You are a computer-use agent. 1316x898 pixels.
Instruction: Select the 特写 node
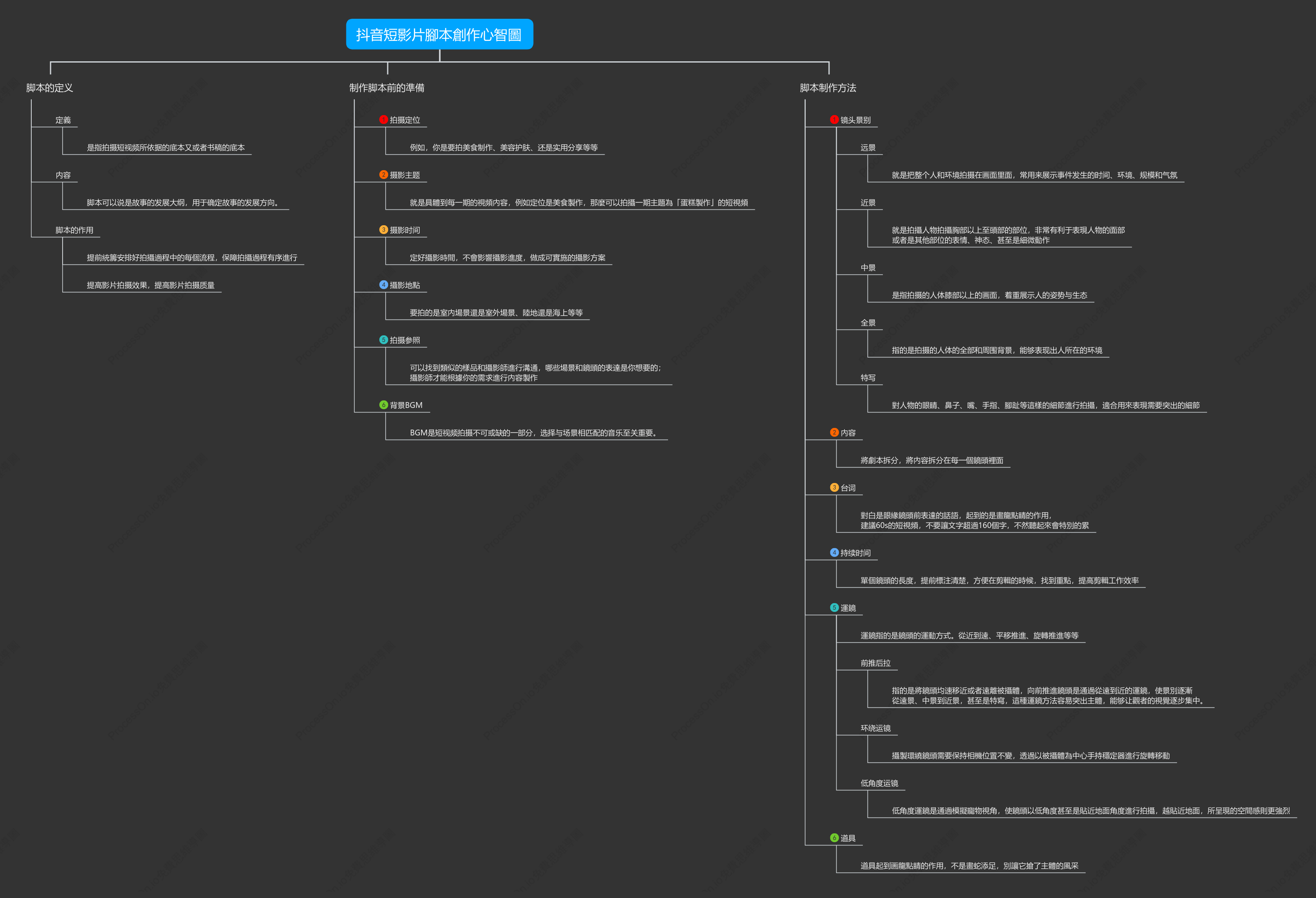(x=868, y=377)
